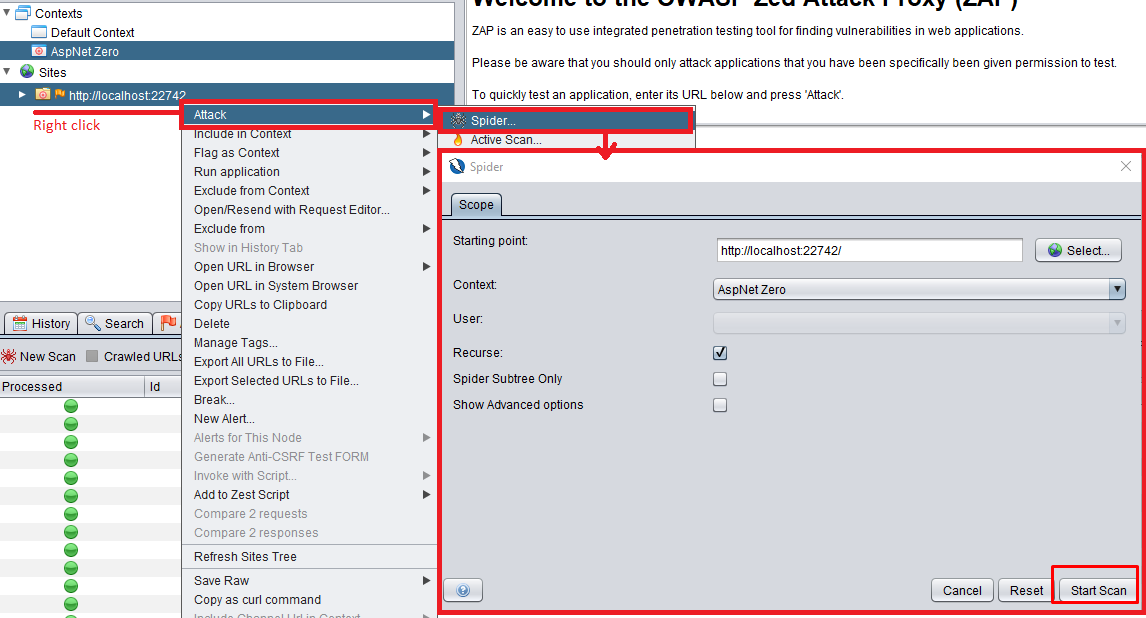Expand the http://localhost:22742 site node
Image resolution: width=1146 pixels, height=618 pixels.
click(x=22, y=95)
